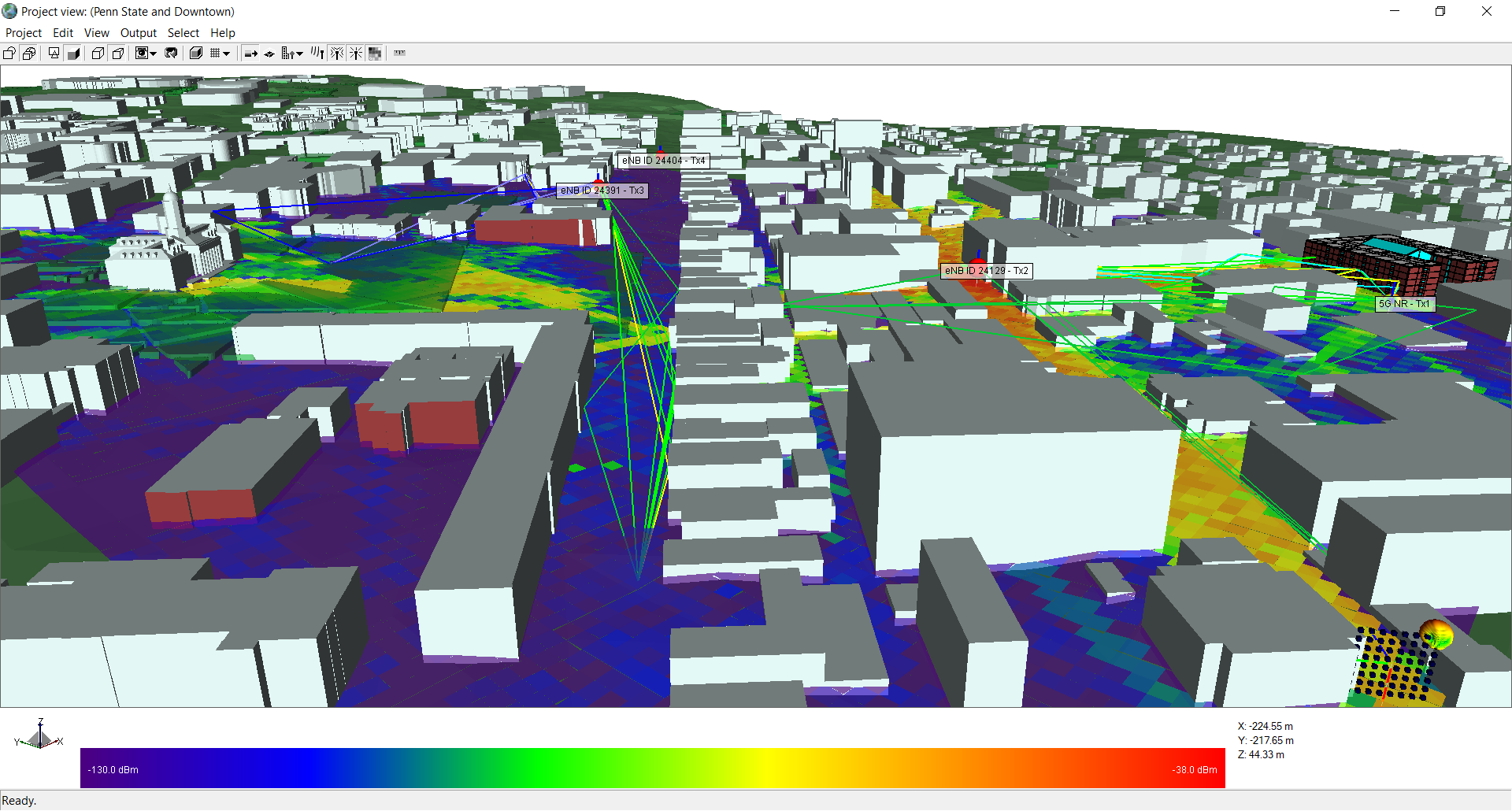The height and width of the screenshot is (811, 1512).
Task: Toggle the transmitter rays display icon
Action: click(x=337, y=54)
